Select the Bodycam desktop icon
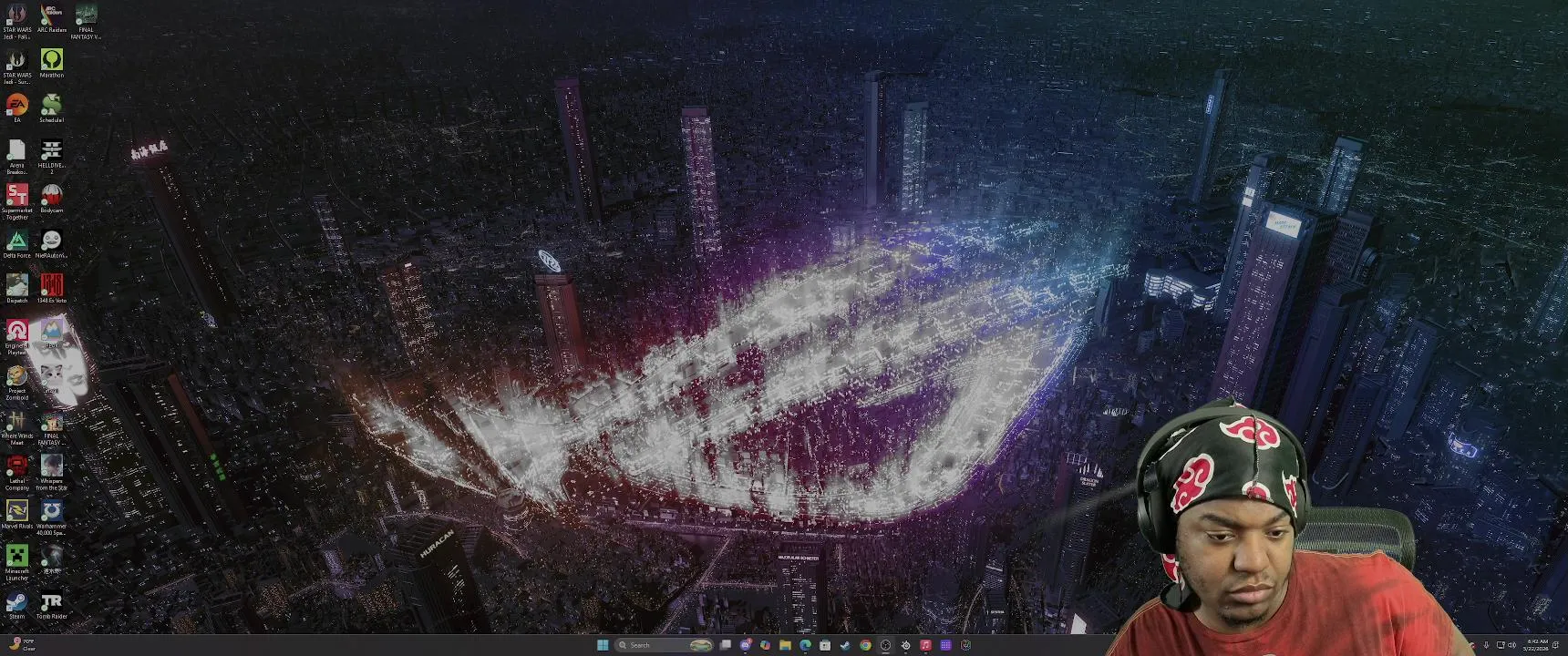The width and height of the screenshot is (1568, 656). (x=52, y=199)
